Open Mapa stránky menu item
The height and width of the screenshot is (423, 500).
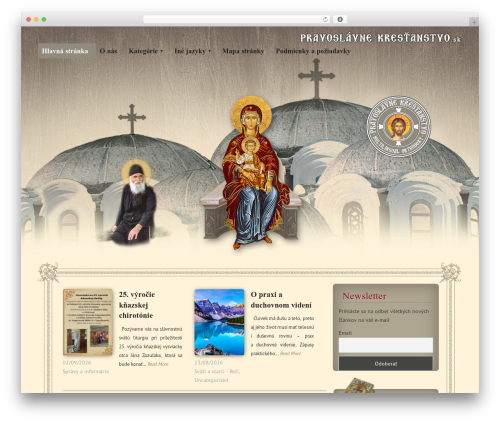click(x=243, y=51)
